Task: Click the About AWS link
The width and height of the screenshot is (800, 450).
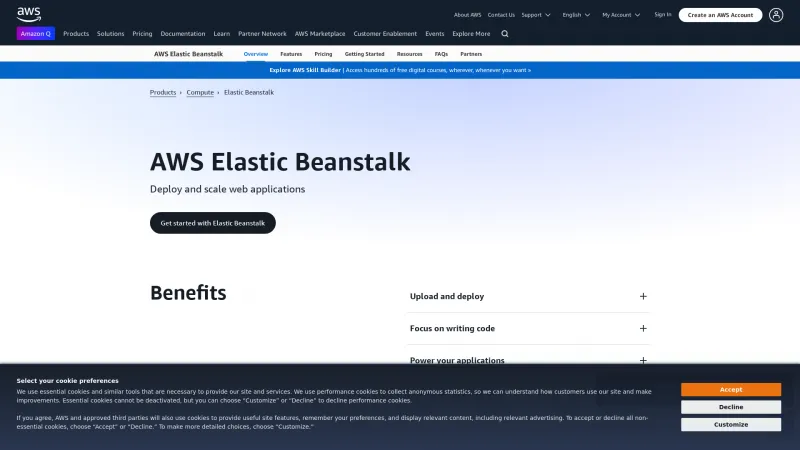Action: point(467,15)
